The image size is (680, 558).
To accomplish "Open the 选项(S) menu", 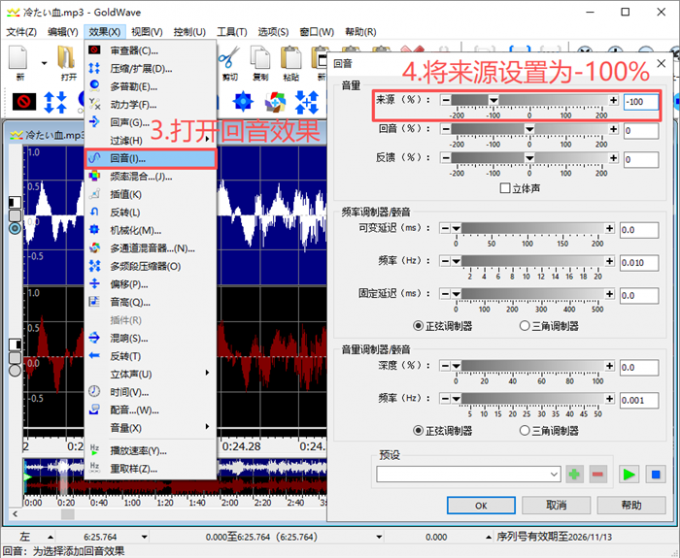I will (273, 32).
